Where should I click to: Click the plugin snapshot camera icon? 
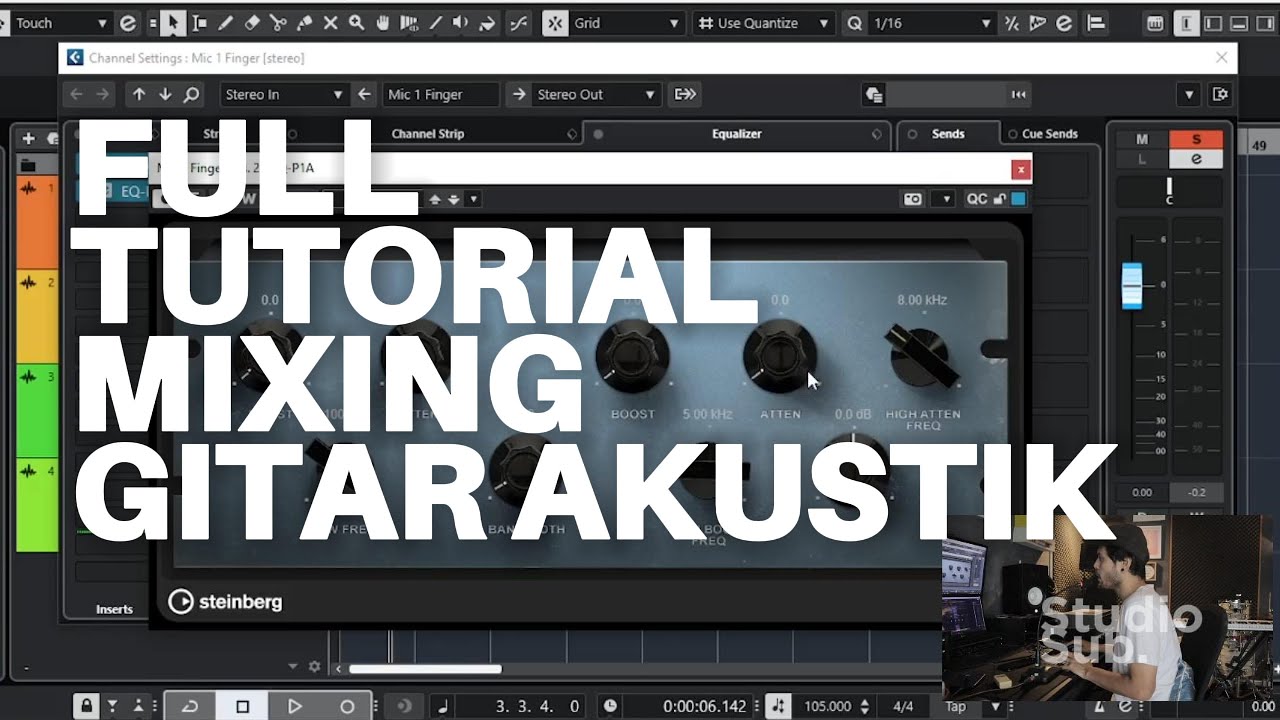click(x=912, y=199)
